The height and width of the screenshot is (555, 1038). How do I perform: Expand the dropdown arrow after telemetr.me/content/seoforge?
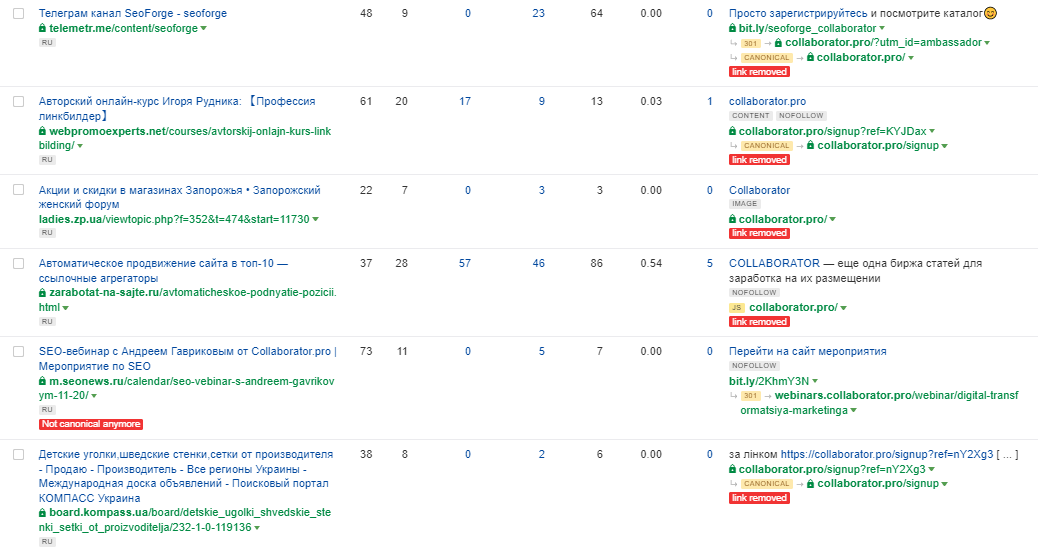pyautogui.click(x=204, y=29)
